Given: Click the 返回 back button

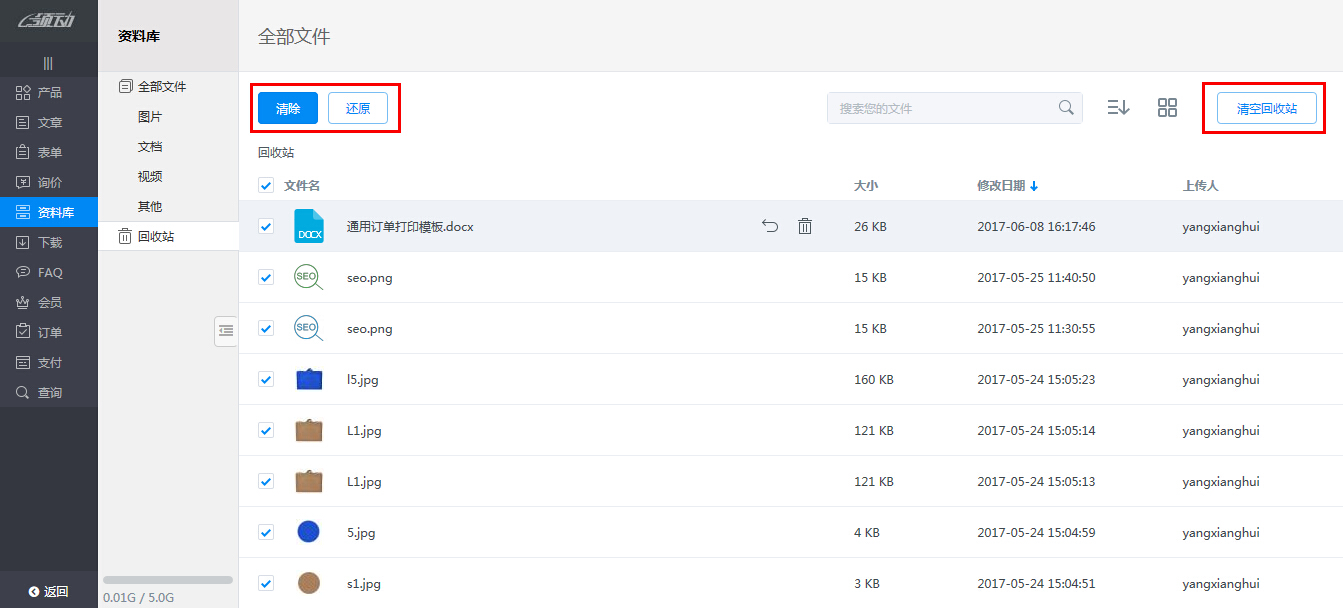Looking at the screenshot, I should pyautogui.click(x=49, y=591).
